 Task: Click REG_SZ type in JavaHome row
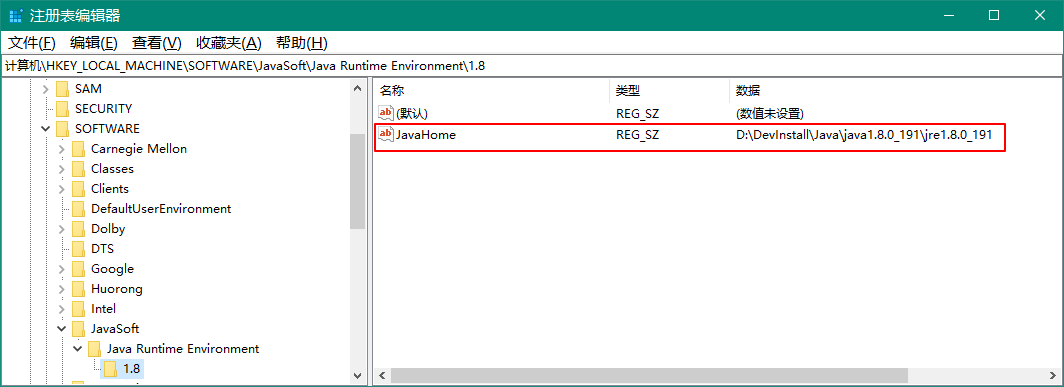click(x=637, y=134)
